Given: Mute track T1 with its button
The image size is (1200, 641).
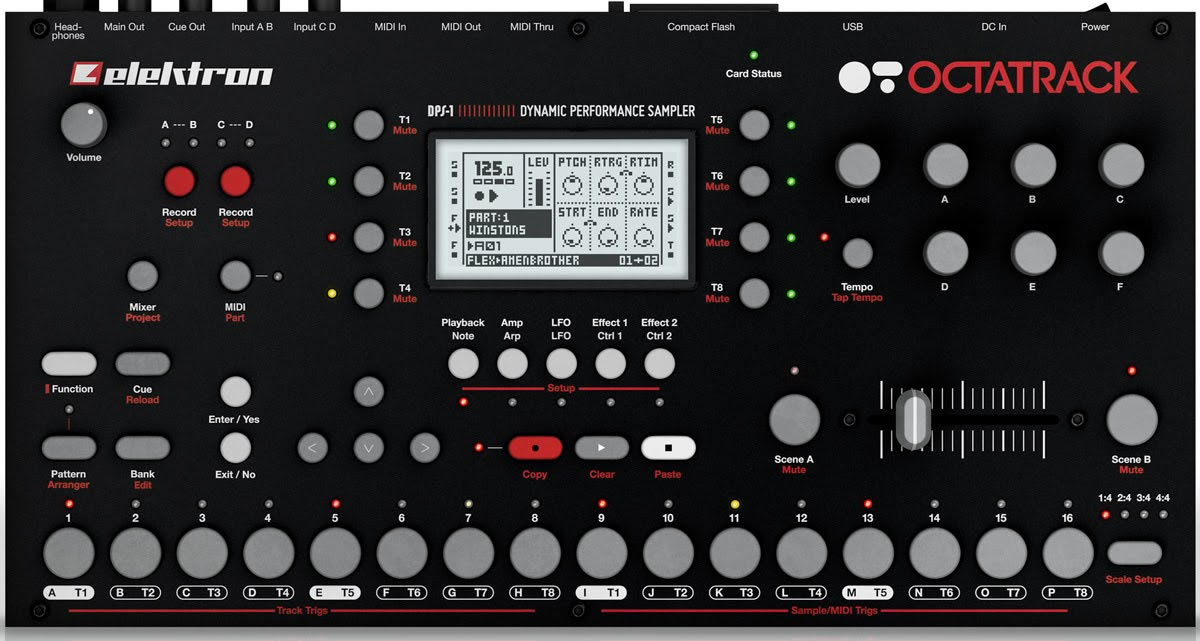Looking at the screenshot, I should [x=368, y=125].
